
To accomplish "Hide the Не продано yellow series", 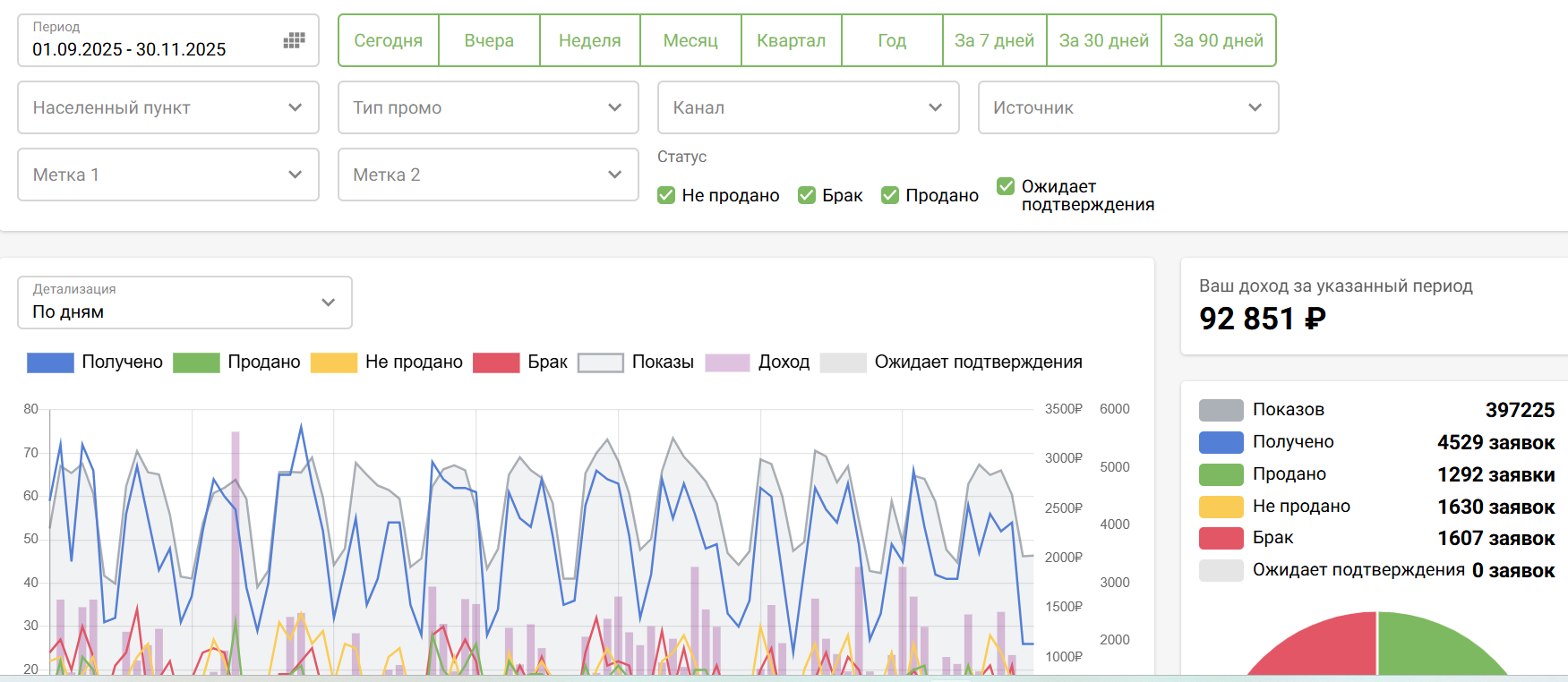I will pos(333,362).
